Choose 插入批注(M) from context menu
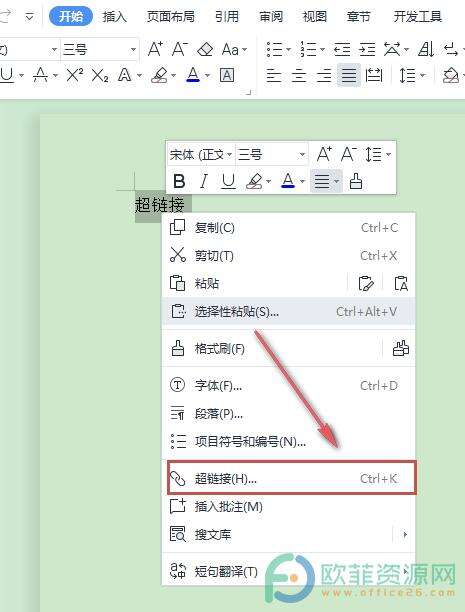 pos(289,507)
